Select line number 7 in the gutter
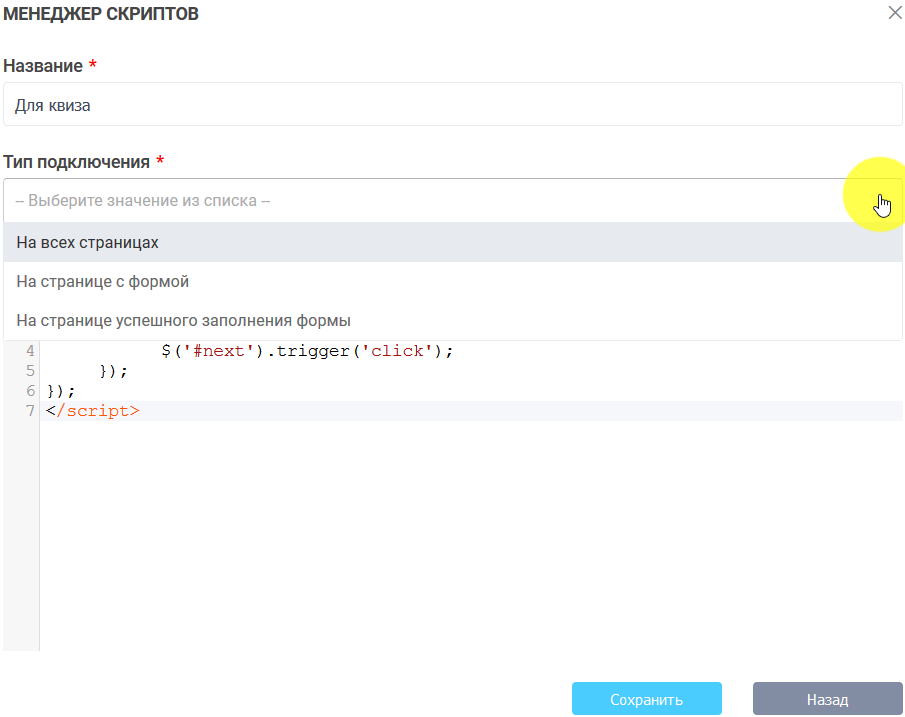Screen dimensions: 905x717 (x=30, y=410)
